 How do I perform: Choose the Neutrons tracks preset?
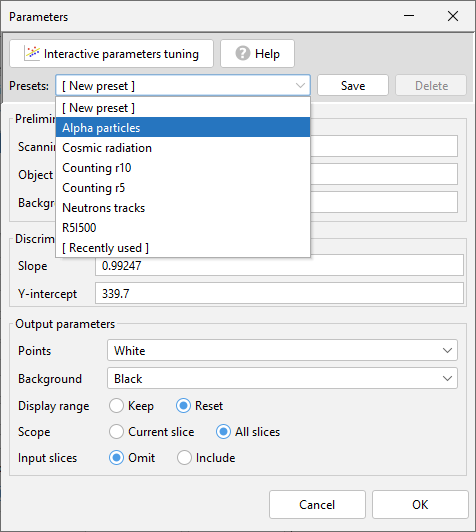[183, 208]
